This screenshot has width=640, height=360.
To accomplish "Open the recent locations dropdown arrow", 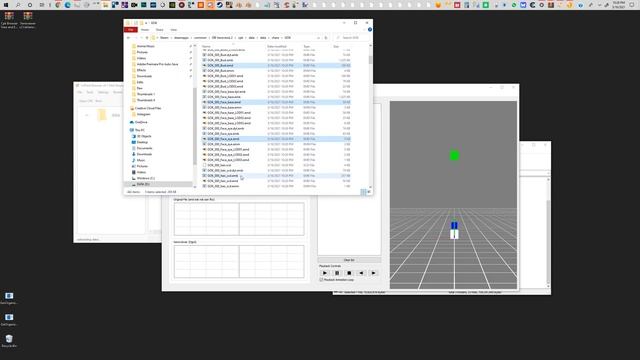I will [x=142, y=38].
